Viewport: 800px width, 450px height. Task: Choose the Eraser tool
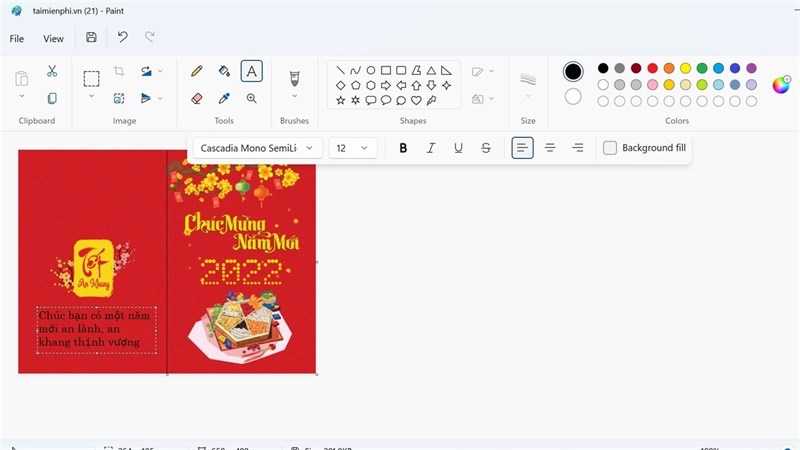[196, 98]
